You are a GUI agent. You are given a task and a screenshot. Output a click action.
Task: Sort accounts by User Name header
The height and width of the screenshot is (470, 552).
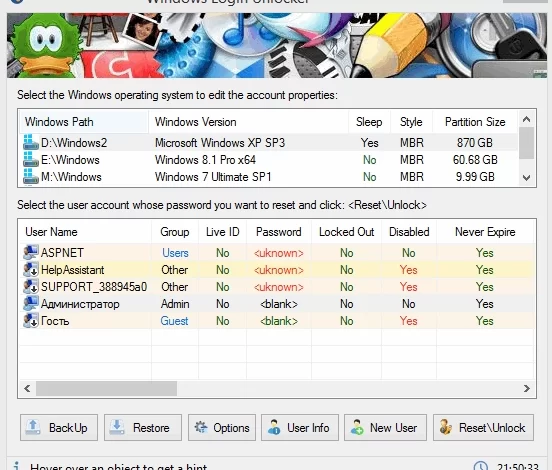coord(86,232)
